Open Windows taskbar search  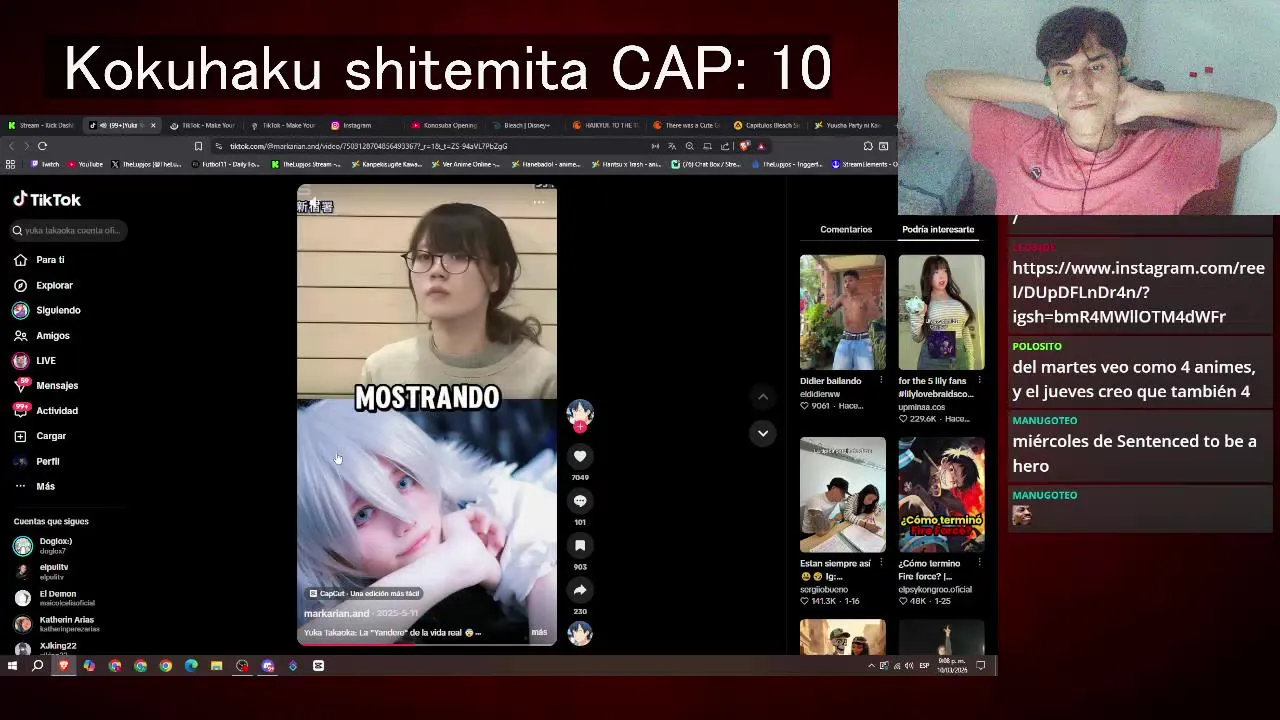38,666
